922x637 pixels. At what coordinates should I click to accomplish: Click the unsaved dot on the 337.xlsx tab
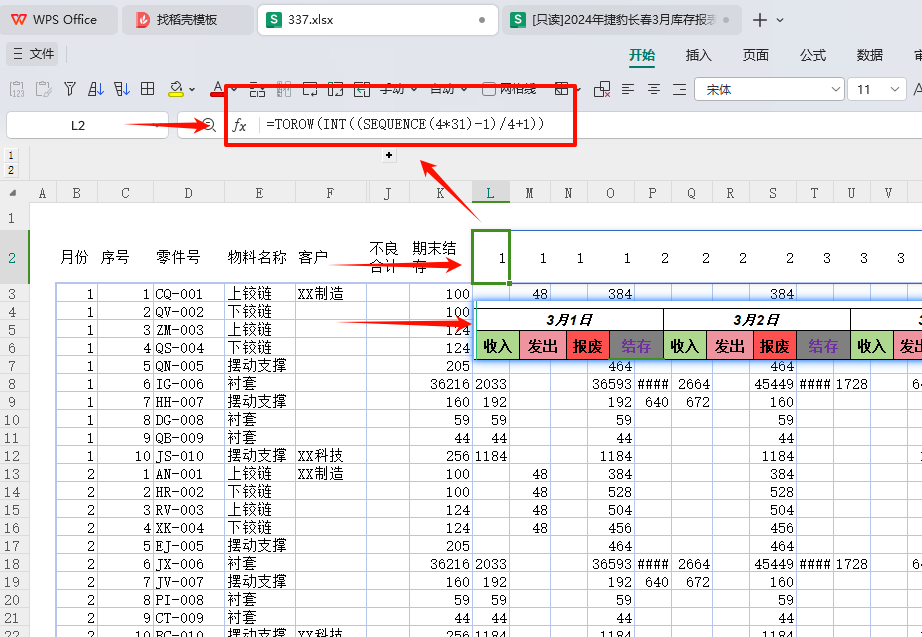pyautogui.click(x=482, y=20)
